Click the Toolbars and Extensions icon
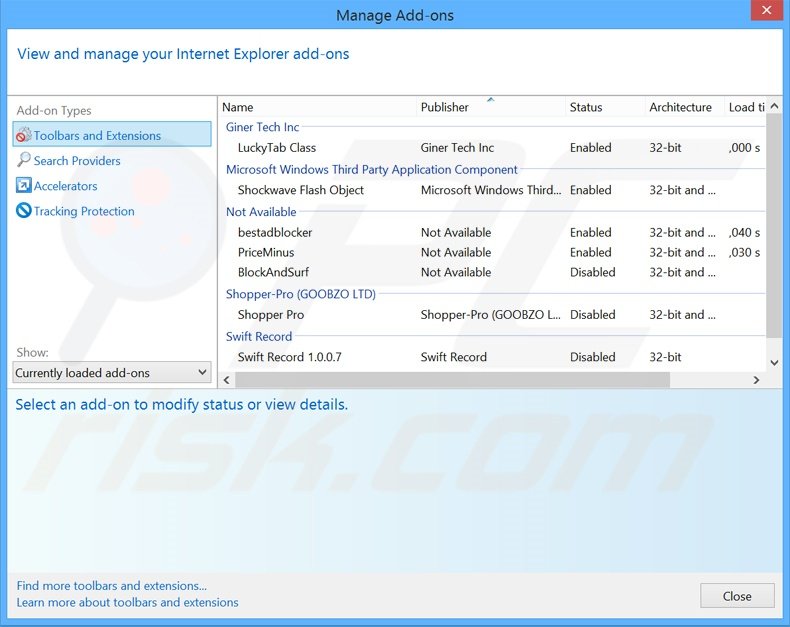 click(x=24, y=135)
